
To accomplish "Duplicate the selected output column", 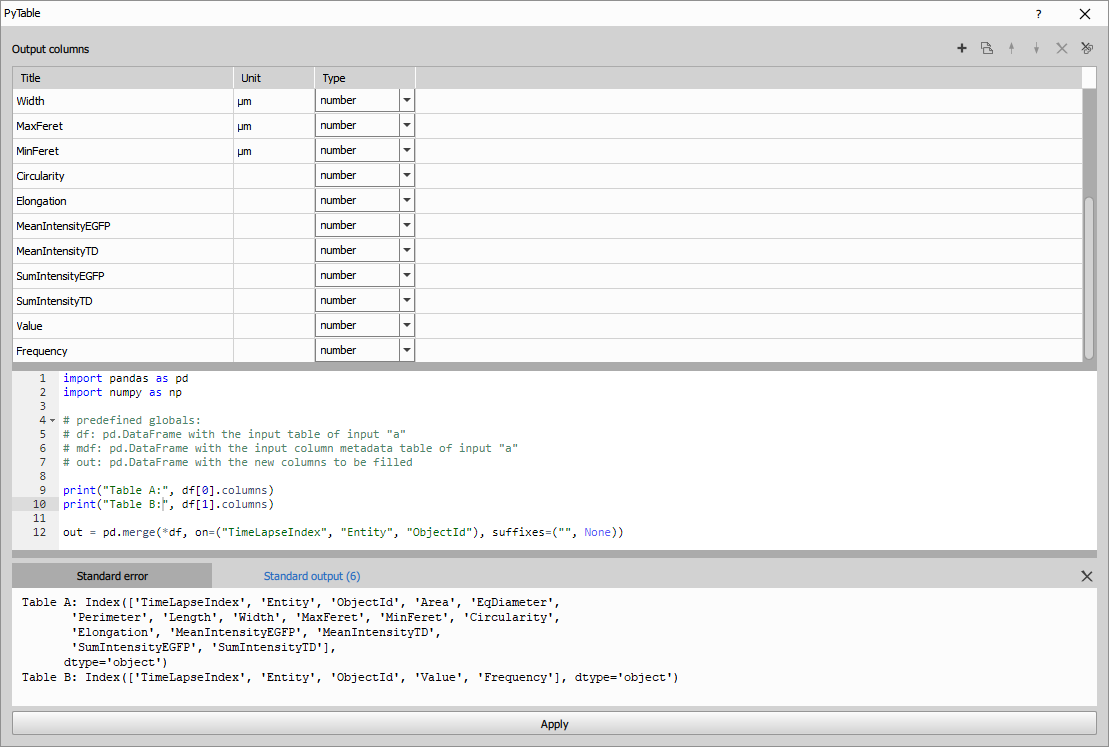I will [987, 48].
